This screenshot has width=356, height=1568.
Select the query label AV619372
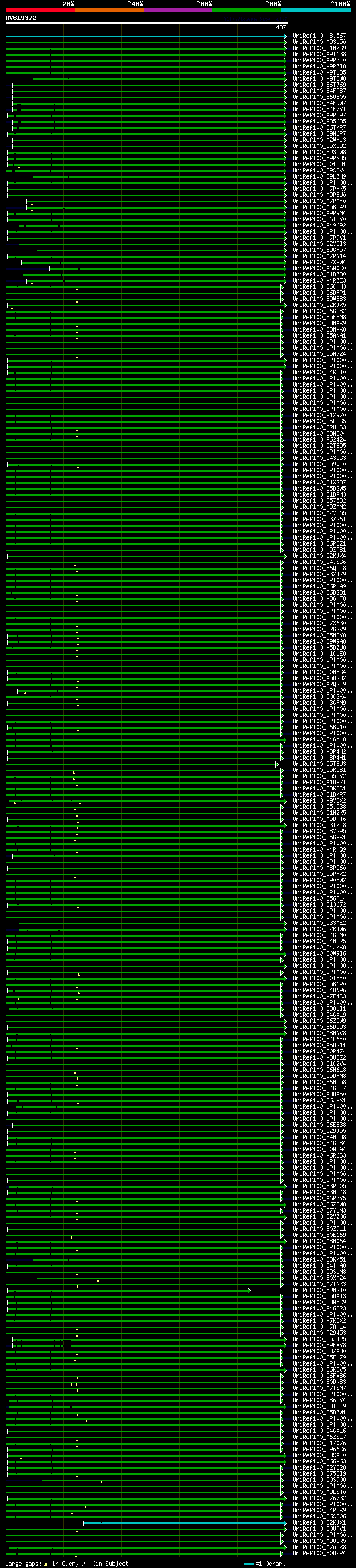[x=21, y=18]
